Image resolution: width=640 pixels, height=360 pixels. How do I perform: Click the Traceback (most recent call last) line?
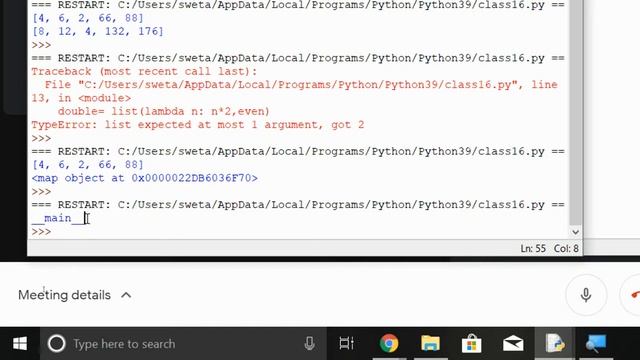(x=144, y=71)
